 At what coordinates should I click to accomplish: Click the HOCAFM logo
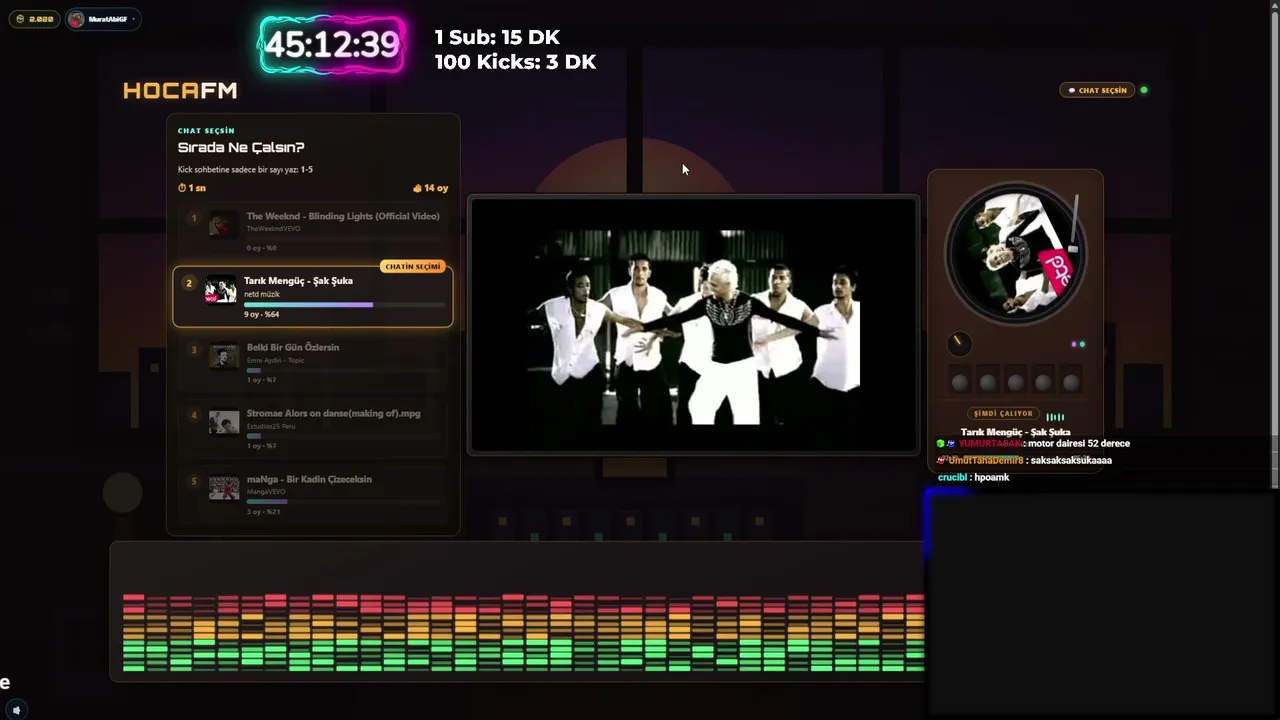[x=180, y=91]
